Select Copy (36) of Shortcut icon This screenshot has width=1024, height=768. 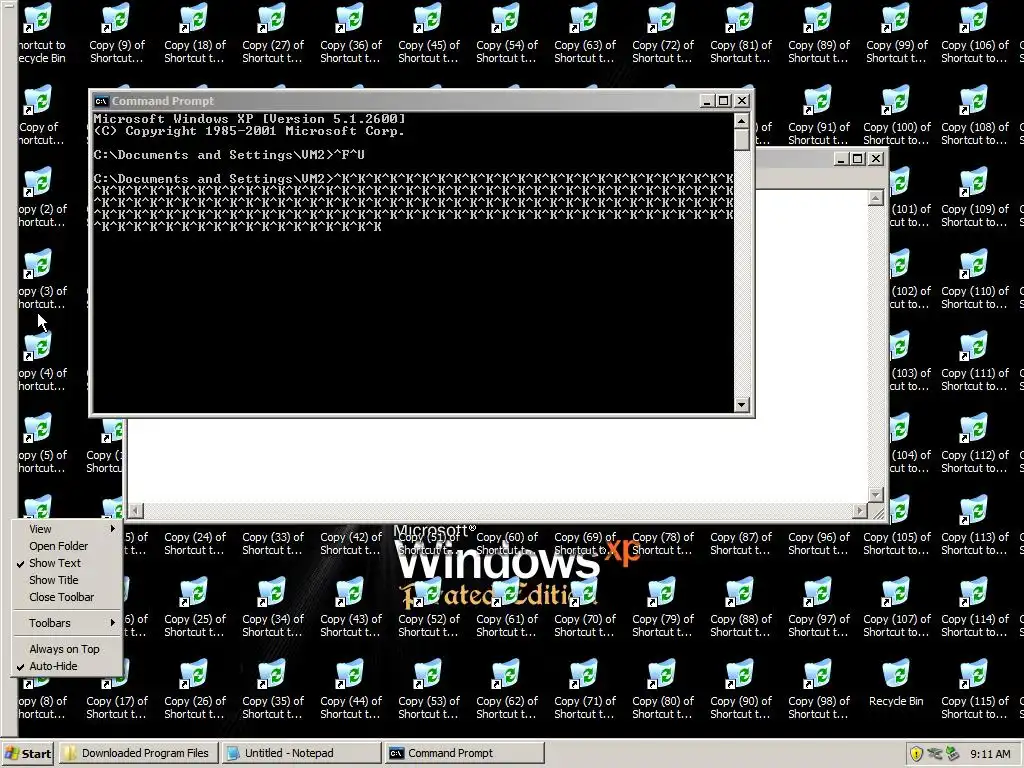(x=351, y=32)
